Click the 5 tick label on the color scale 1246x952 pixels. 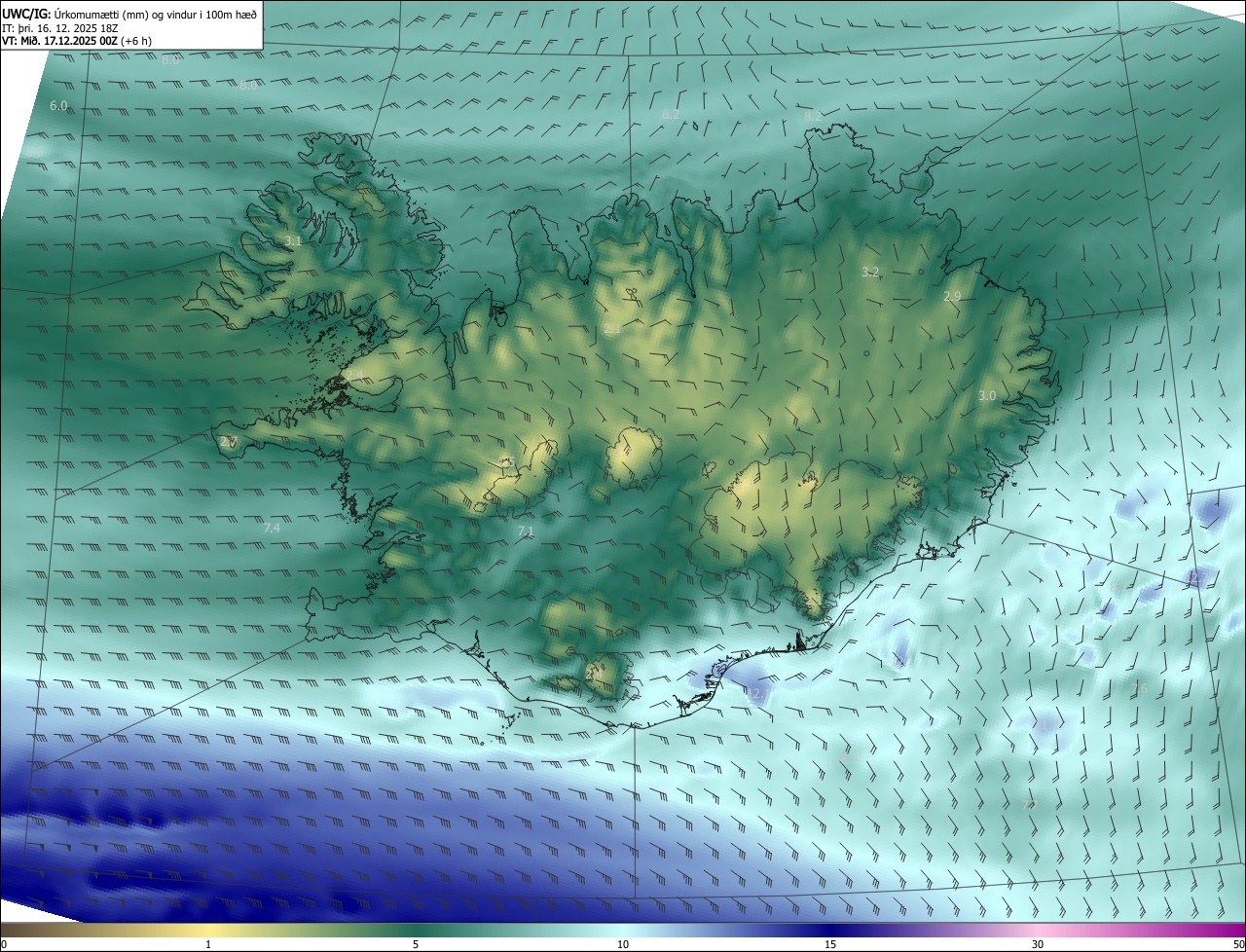coord(416,944)
